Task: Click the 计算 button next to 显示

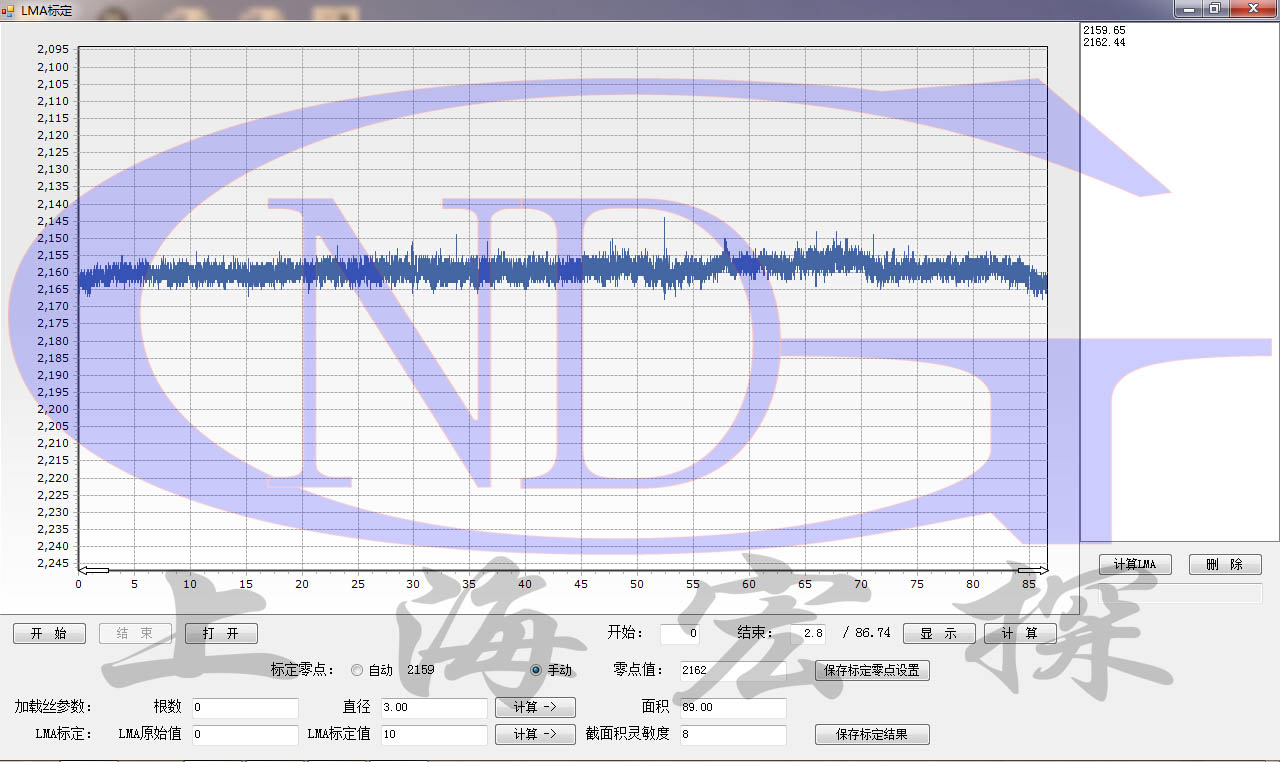Action: 1020,634
